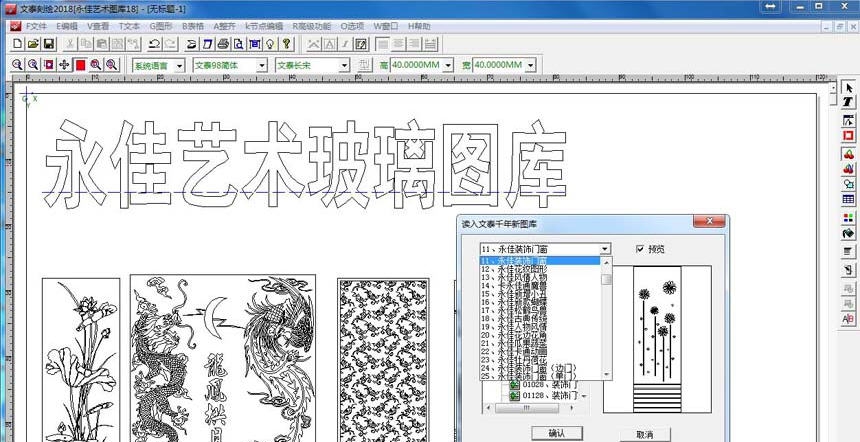Select the arrow pointer tool on right toolbar
The image size is (860, 442).
848,88
